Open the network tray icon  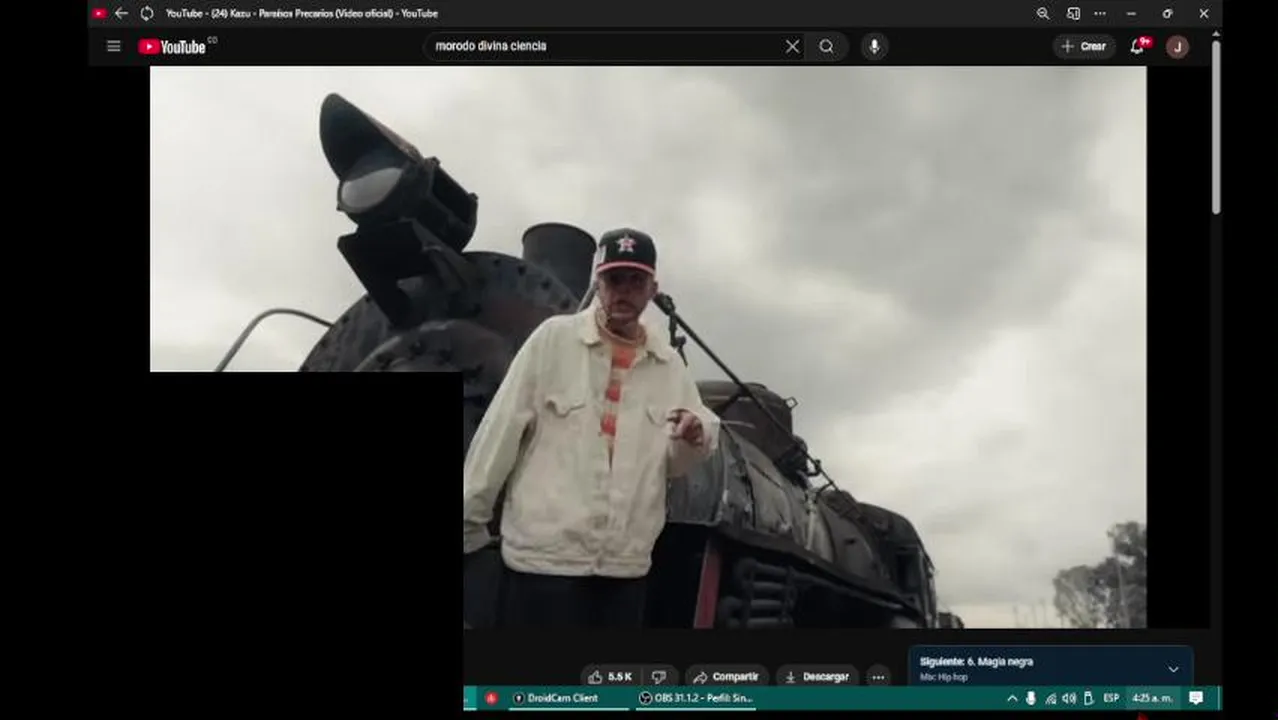1050,698
